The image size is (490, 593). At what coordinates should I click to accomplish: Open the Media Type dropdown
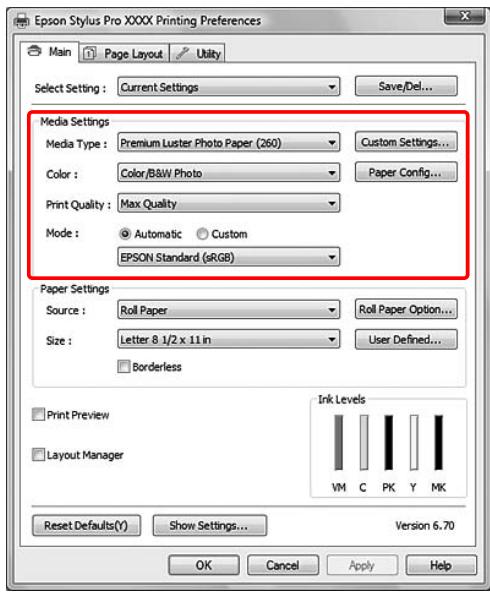point(229,143)
